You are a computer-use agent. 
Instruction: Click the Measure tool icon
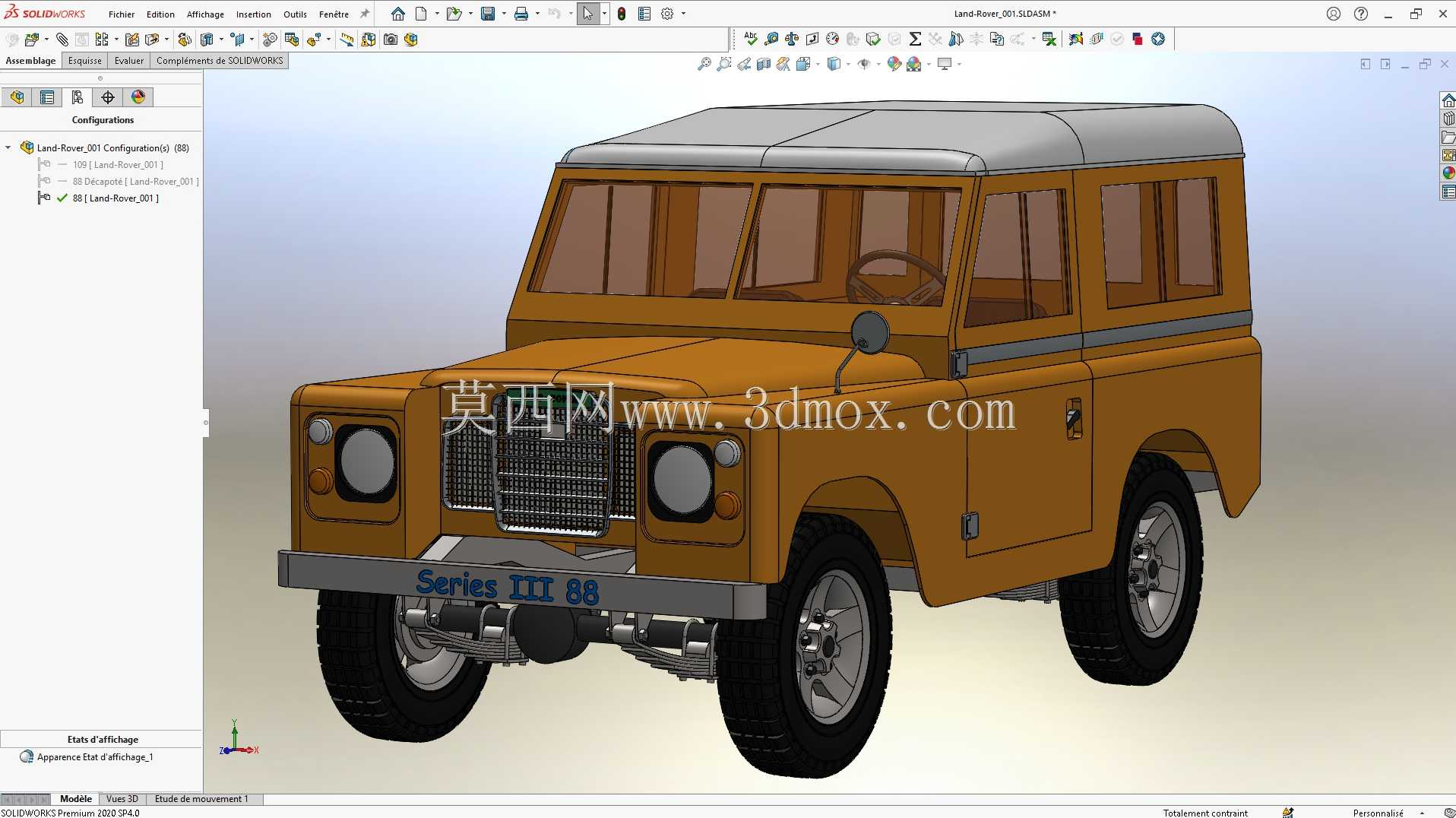click(771, 39)
